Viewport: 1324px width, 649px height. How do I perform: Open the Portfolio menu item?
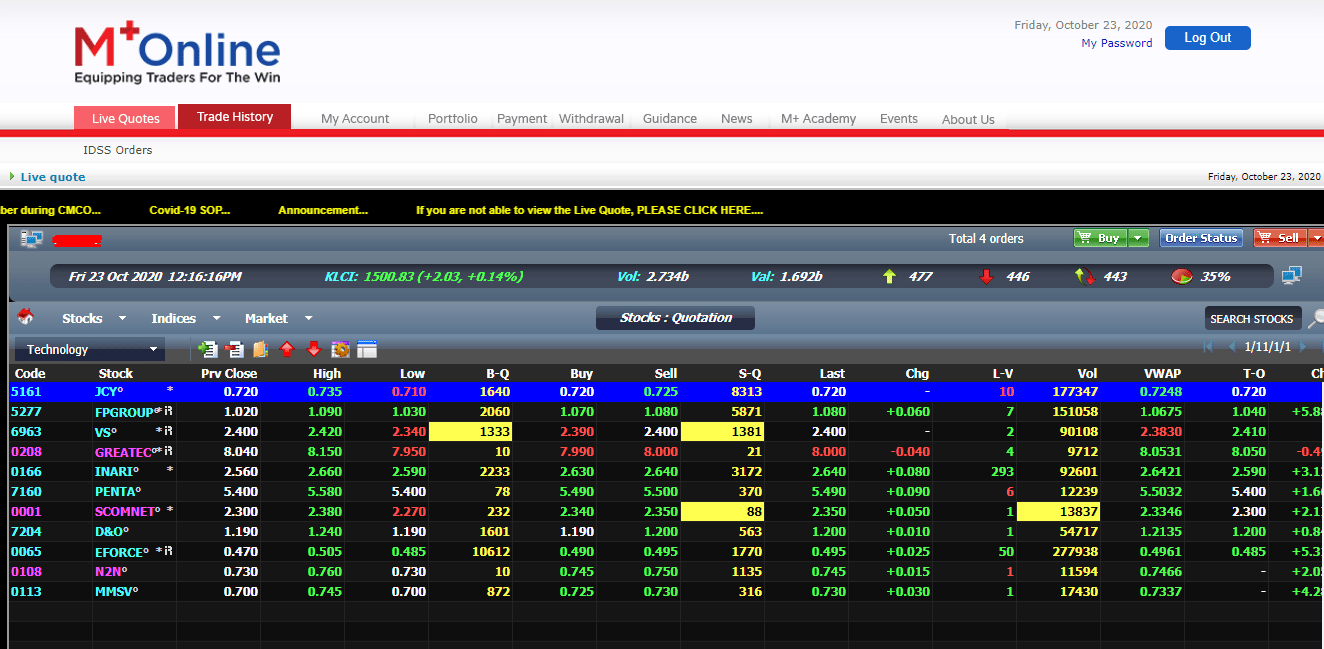point(453,119)
